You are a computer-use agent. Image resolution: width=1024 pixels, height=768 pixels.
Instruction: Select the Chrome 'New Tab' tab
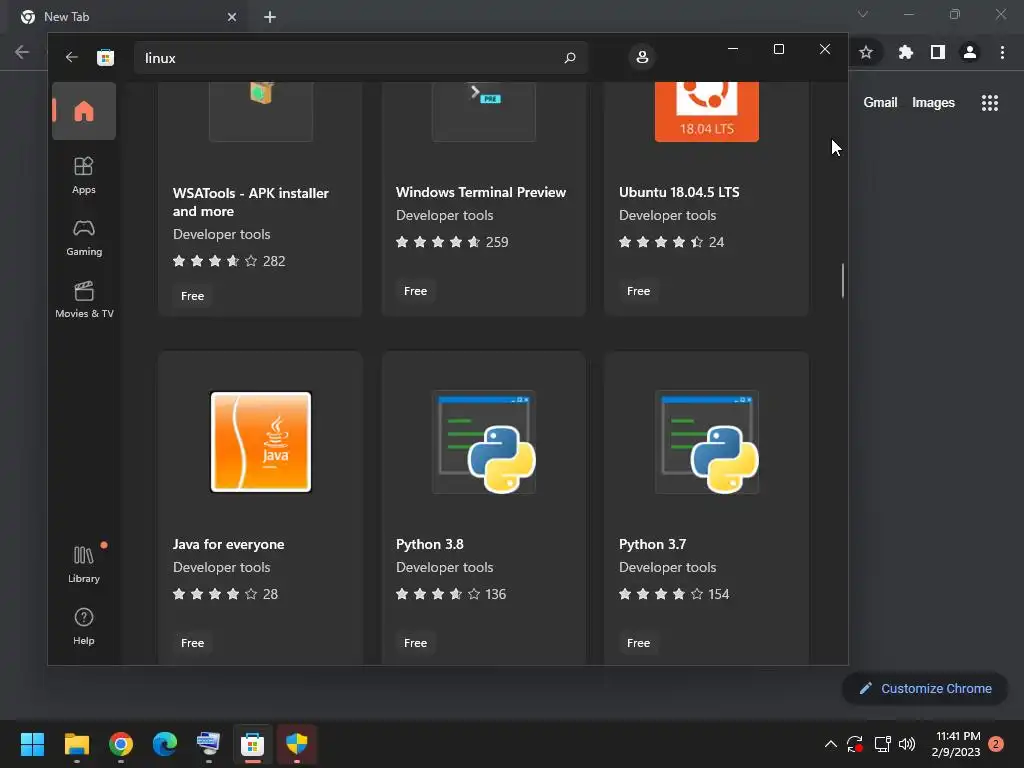tap(128, 17)
